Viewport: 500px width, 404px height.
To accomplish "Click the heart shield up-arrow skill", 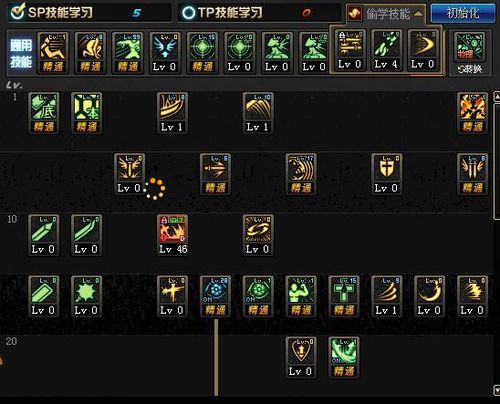I will point(301,357).
